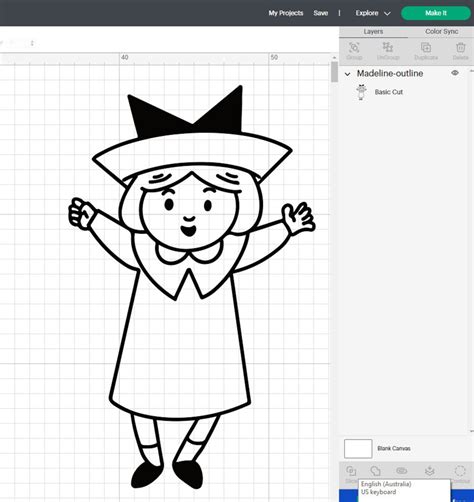The width and height of the screenshot is (474, 502).
Task: Click the Duplicate layer icon
Action: [x=426, y=48]
